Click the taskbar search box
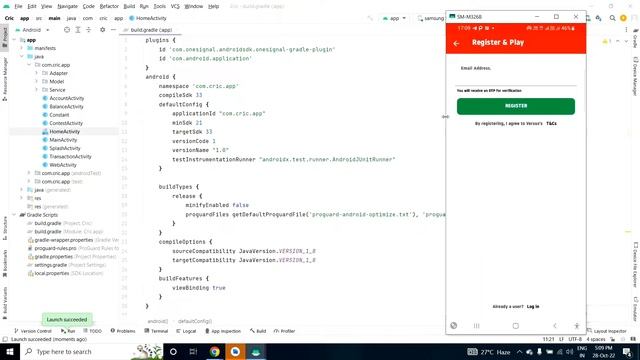Screen dimensions: 640x360 coord(91,352)
